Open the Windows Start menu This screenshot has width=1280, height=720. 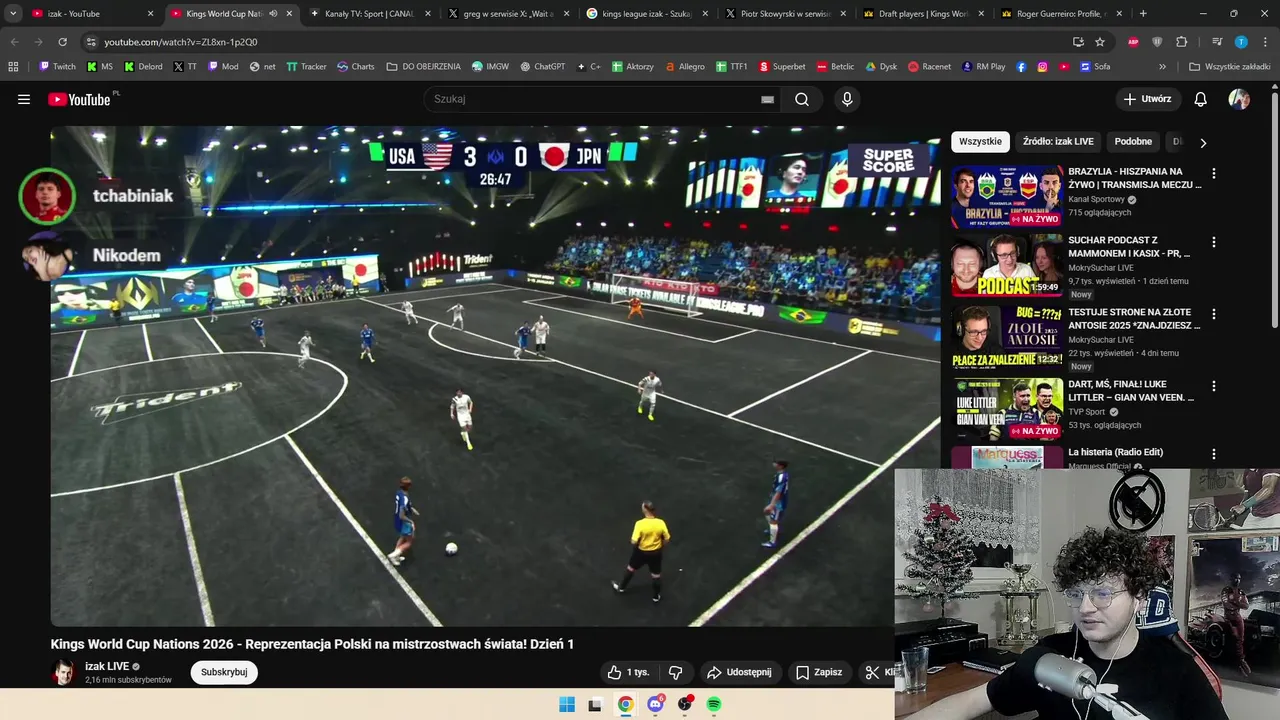[567, 704]
